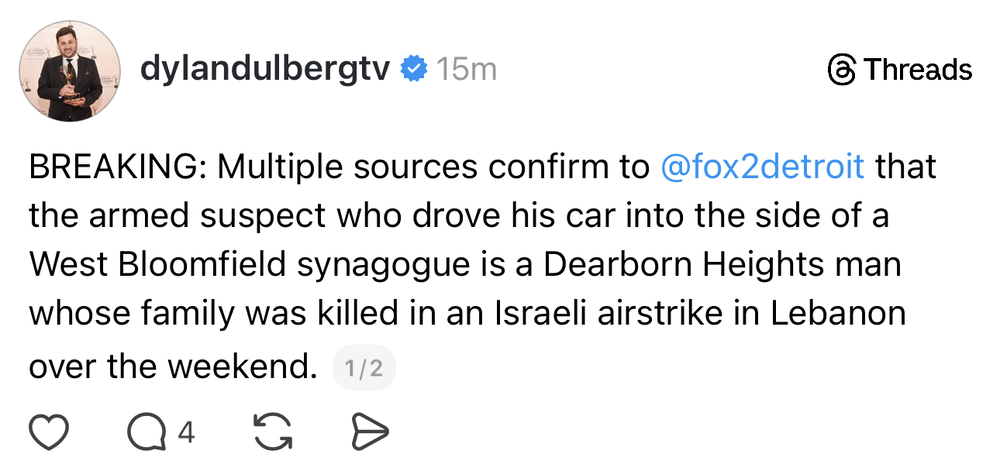Expand the 1/2 thread indicator

364,369
